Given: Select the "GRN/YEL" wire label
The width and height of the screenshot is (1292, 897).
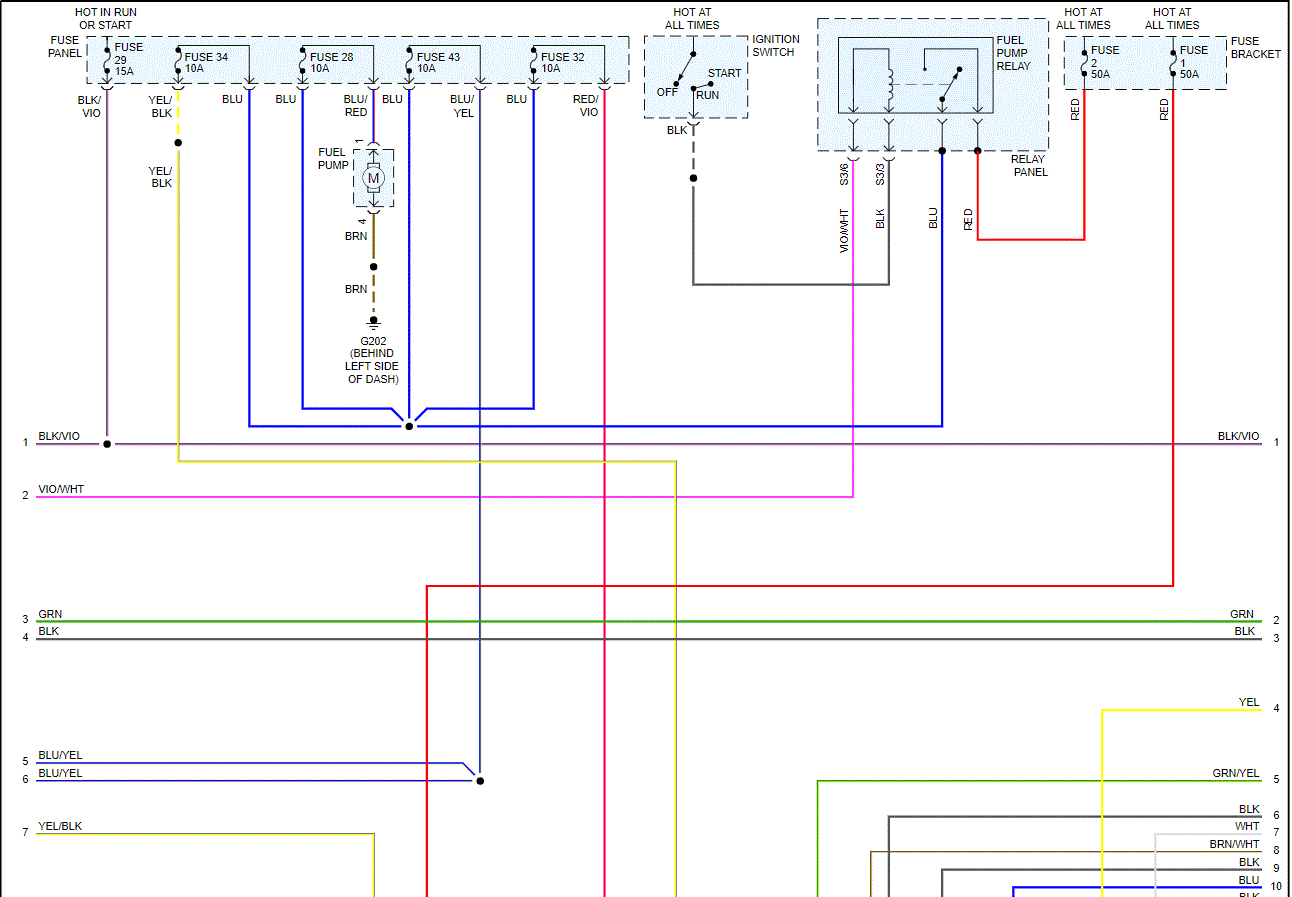Looking at the screenshot, I should click(1236, 773).
